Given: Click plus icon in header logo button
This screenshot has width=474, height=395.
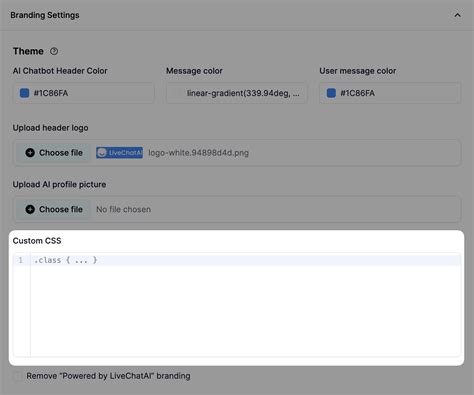Looking at the screenshot, I should (x=30, y=153).
